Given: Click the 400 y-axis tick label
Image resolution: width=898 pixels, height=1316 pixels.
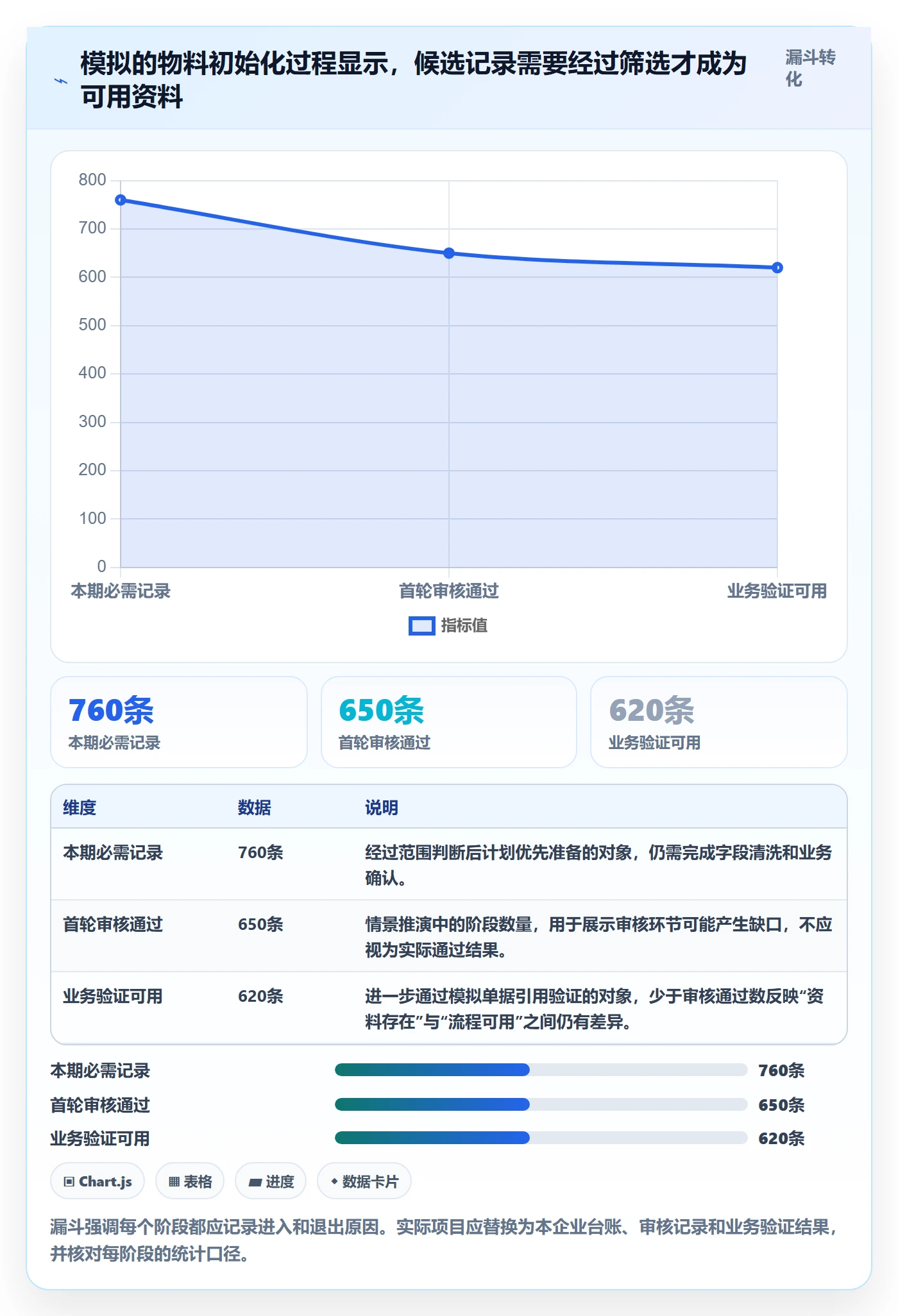Looking at the screenshot, I should pyautogui.click(x=92, y=373).
